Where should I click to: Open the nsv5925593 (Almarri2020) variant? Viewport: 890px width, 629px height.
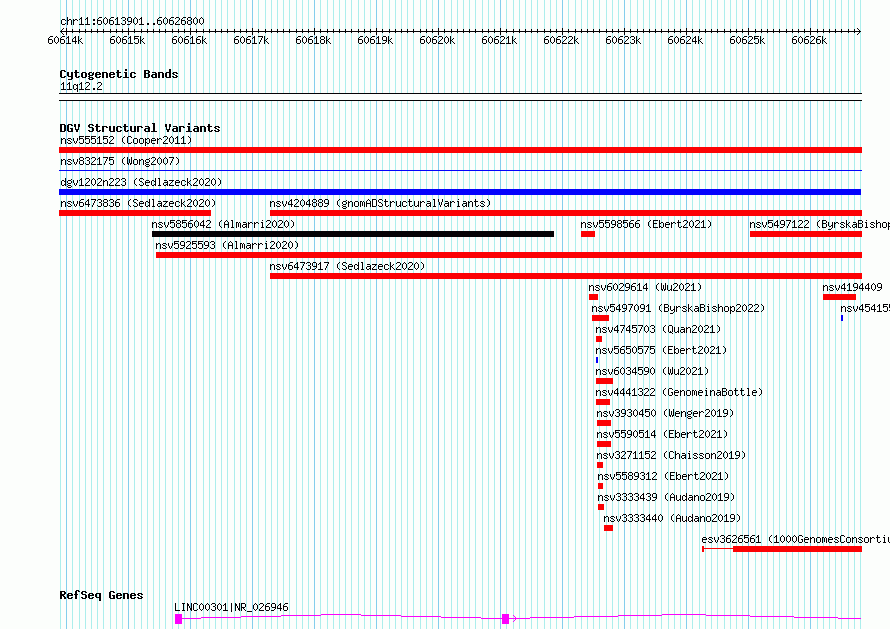227,245
